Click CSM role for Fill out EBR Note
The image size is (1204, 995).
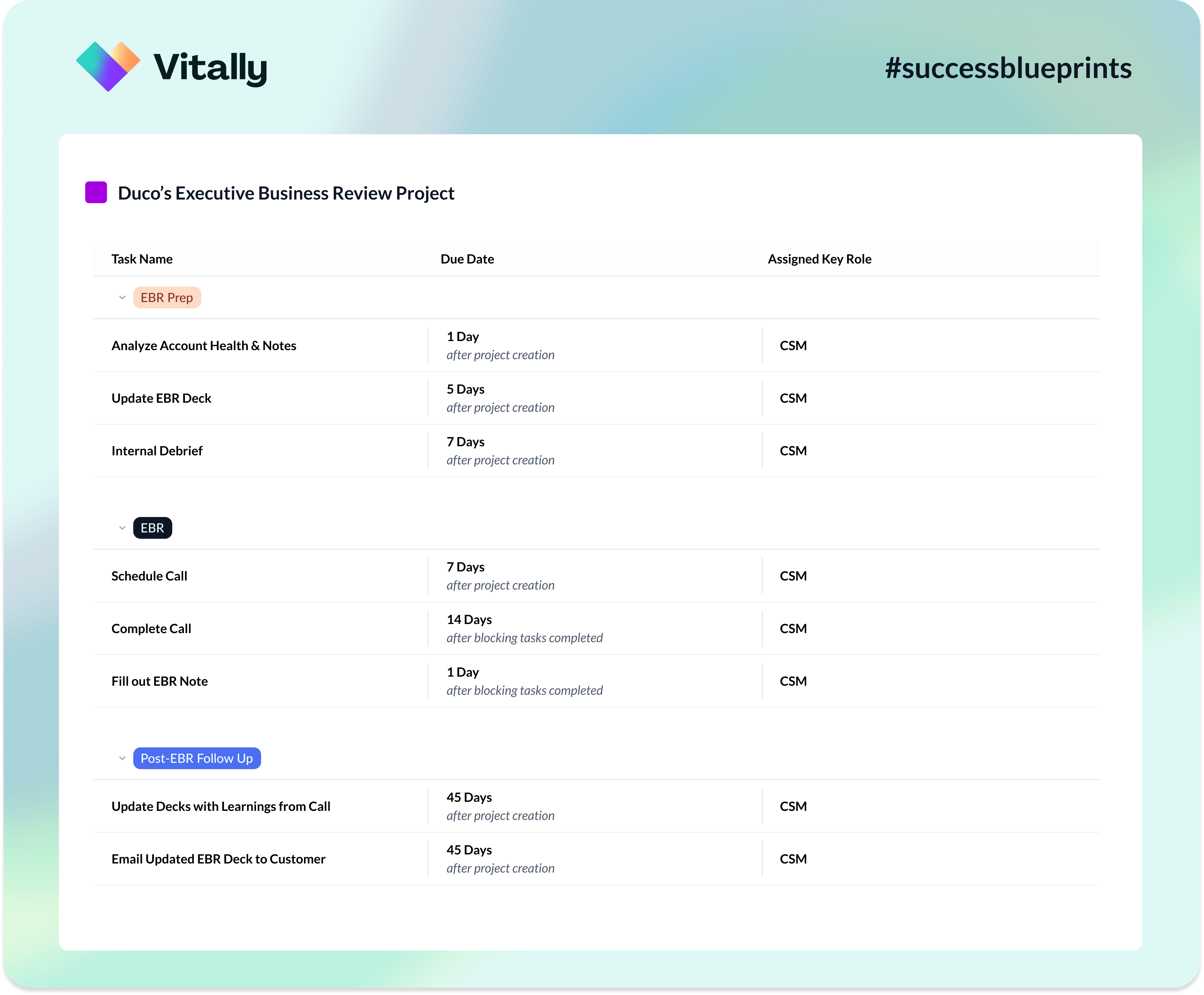(x=793, y=681)
